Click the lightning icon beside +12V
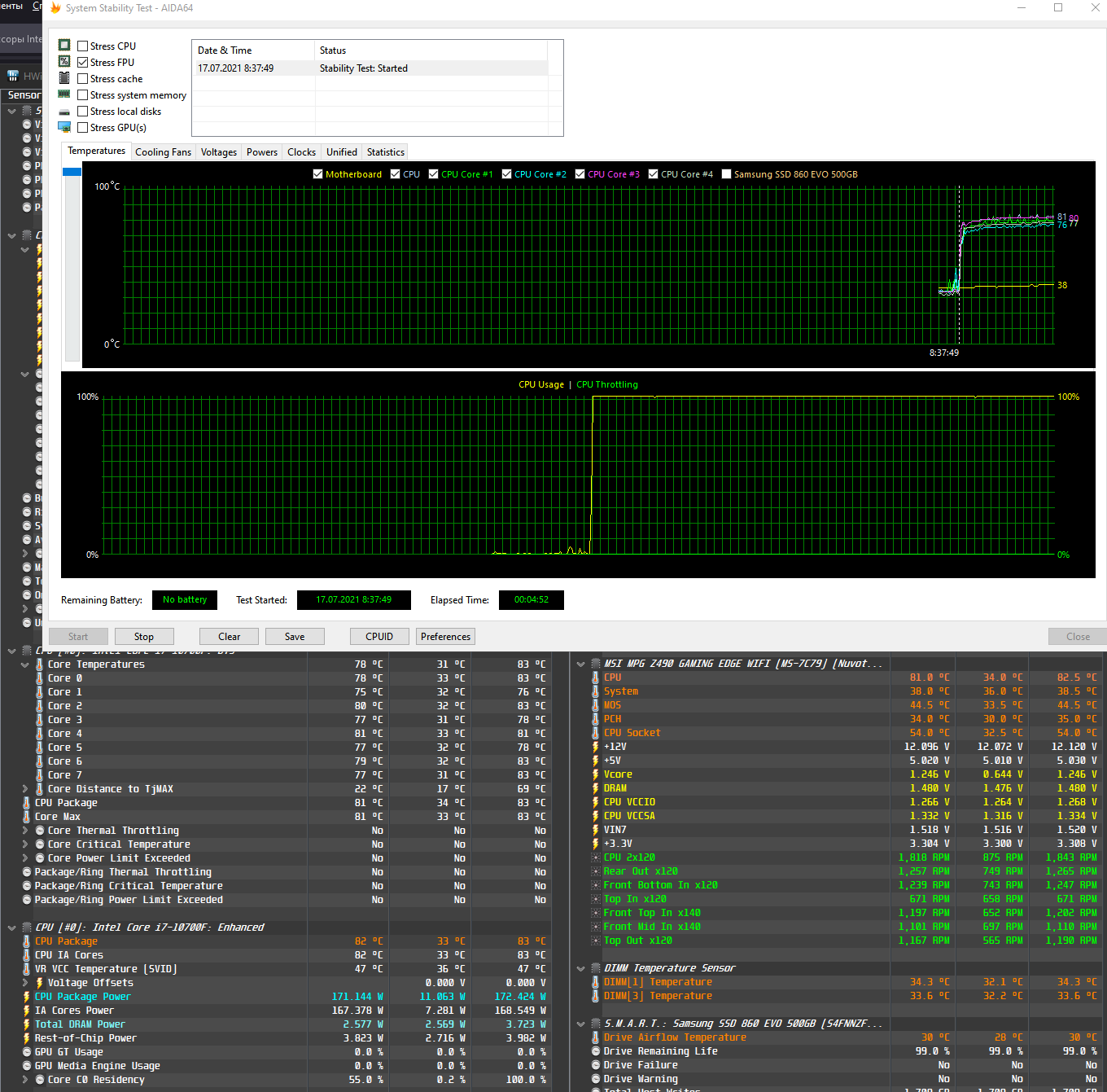Screen dimensions: 1107x1092 (596, 747)
